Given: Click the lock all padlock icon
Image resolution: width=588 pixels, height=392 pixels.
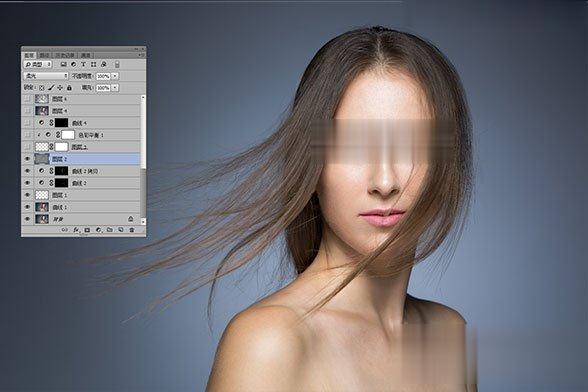Looking at the screenshot, I should (69, 88).
